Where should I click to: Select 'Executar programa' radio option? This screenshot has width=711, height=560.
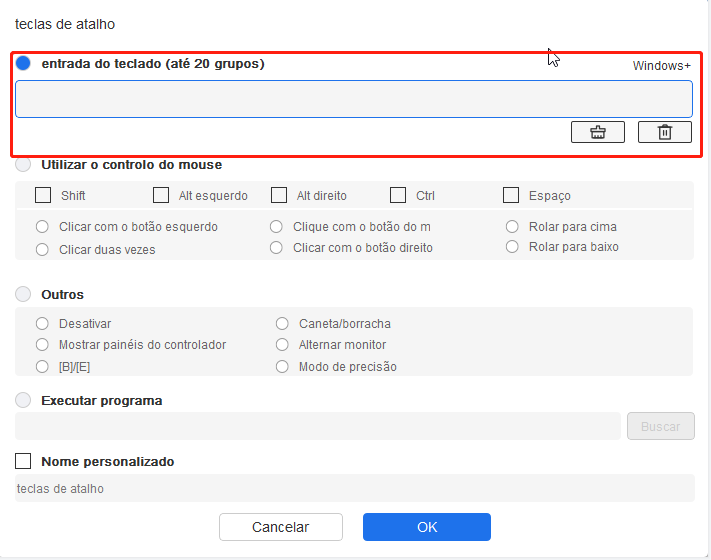[x=23, y=400]
